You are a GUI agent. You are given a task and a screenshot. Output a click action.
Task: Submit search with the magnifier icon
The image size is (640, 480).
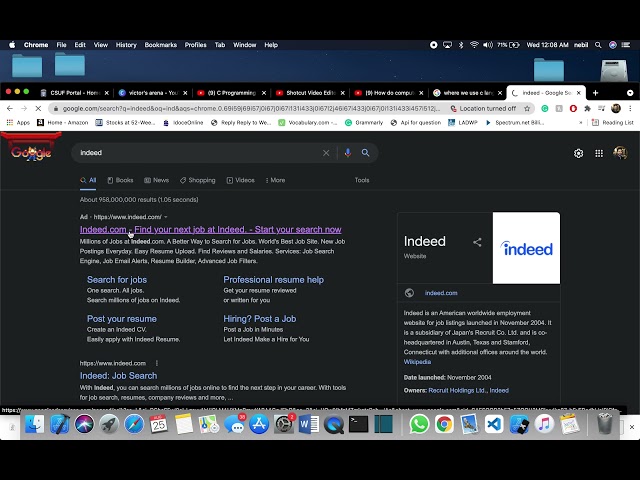(x=365, y=153)
